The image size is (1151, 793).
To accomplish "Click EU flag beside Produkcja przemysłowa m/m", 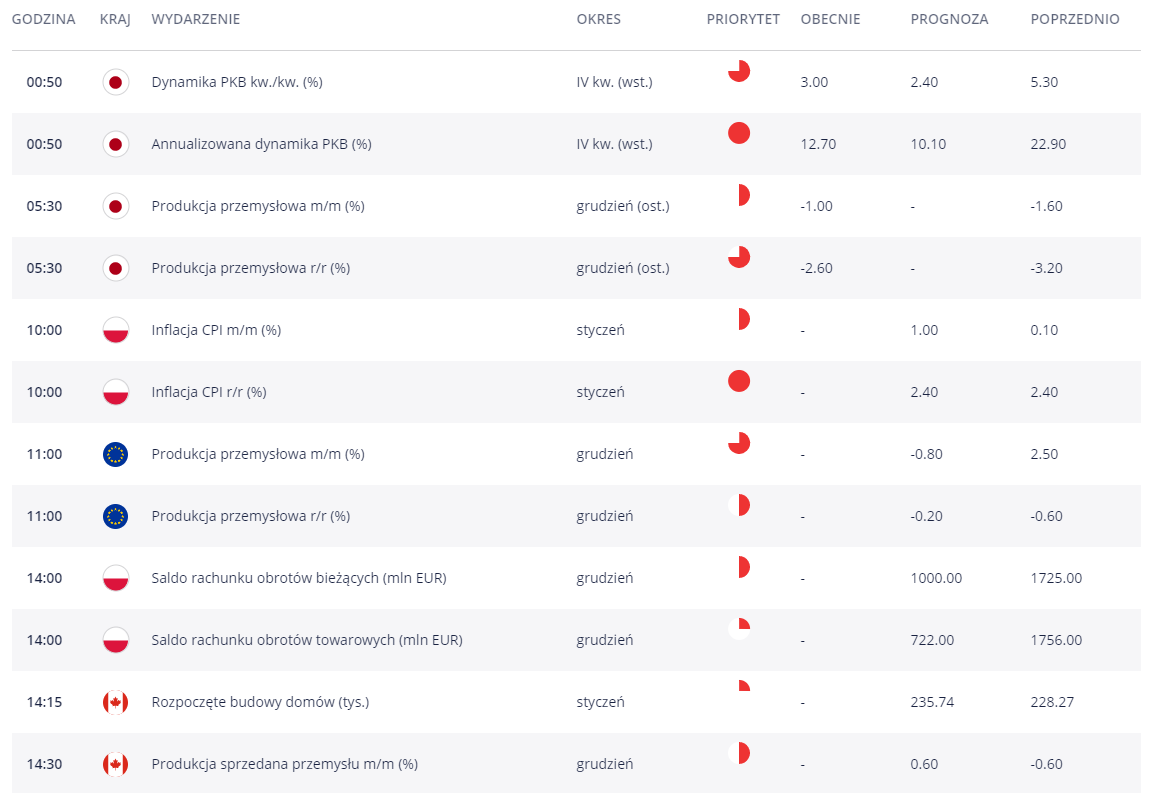I will [x=115, y=454].
